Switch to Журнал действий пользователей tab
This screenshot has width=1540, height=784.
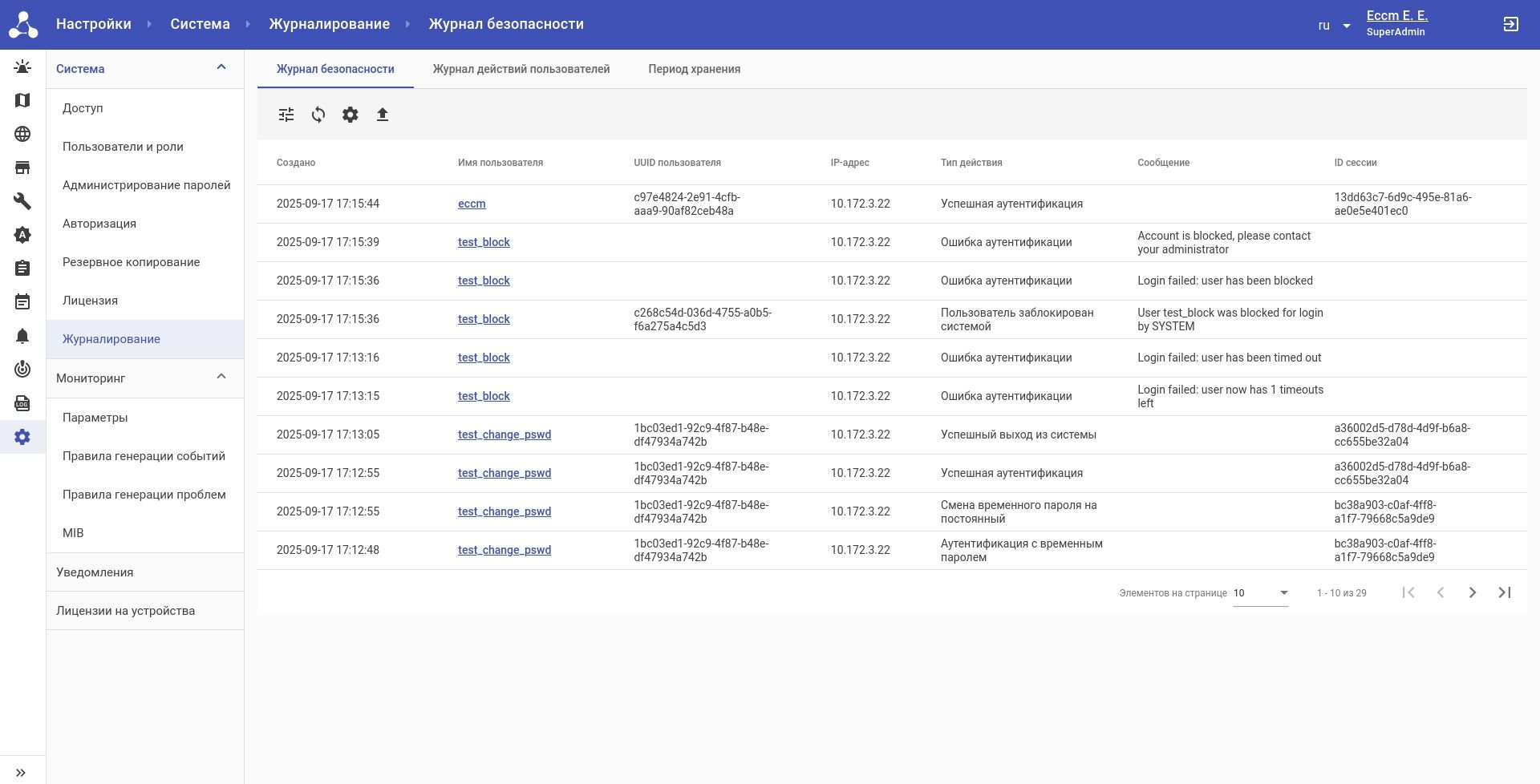click(x=521, y=69)
